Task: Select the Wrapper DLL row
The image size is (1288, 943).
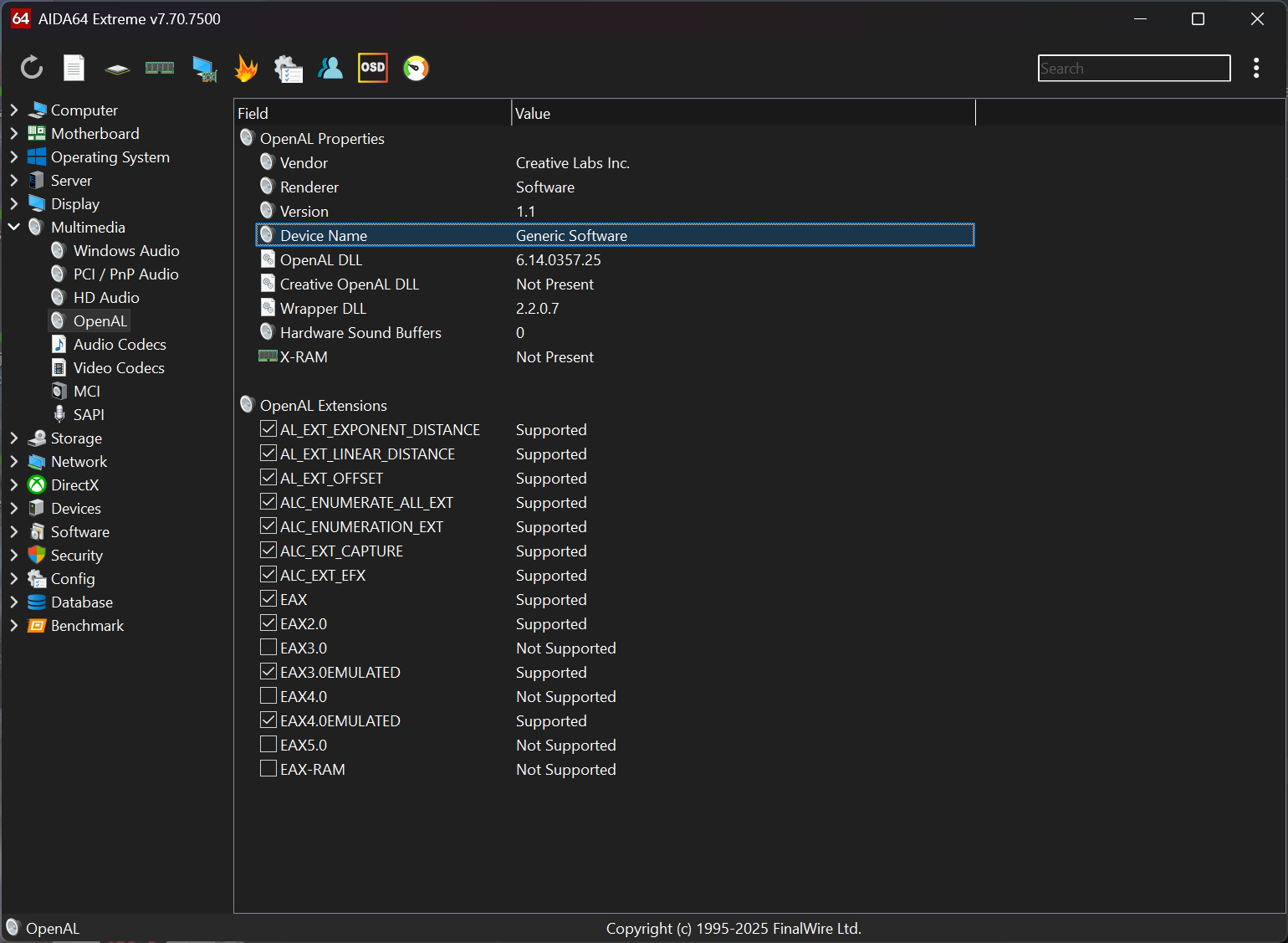Action: pyautogui.click(x=615, y=308)
